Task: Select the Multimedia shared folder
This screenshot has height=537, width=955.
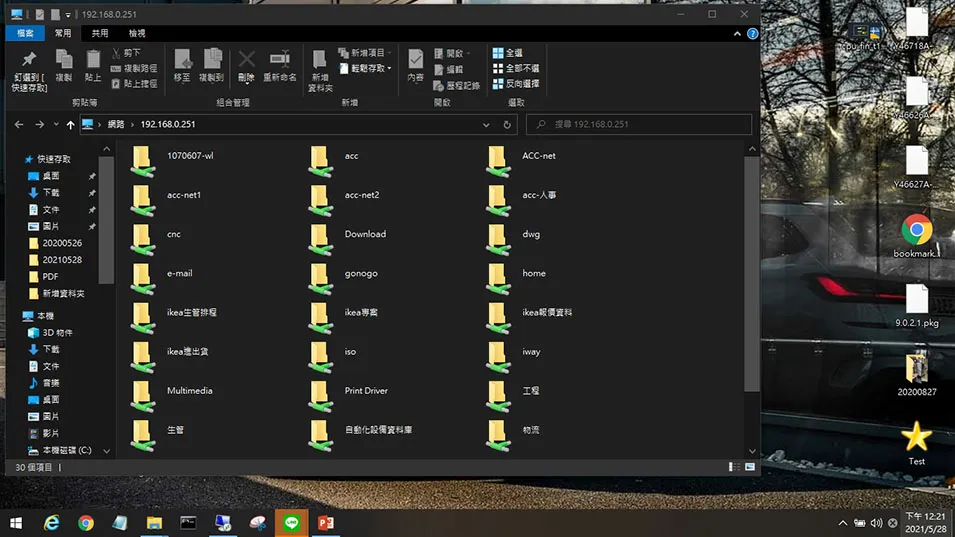Action: click(x=172, y=395)
